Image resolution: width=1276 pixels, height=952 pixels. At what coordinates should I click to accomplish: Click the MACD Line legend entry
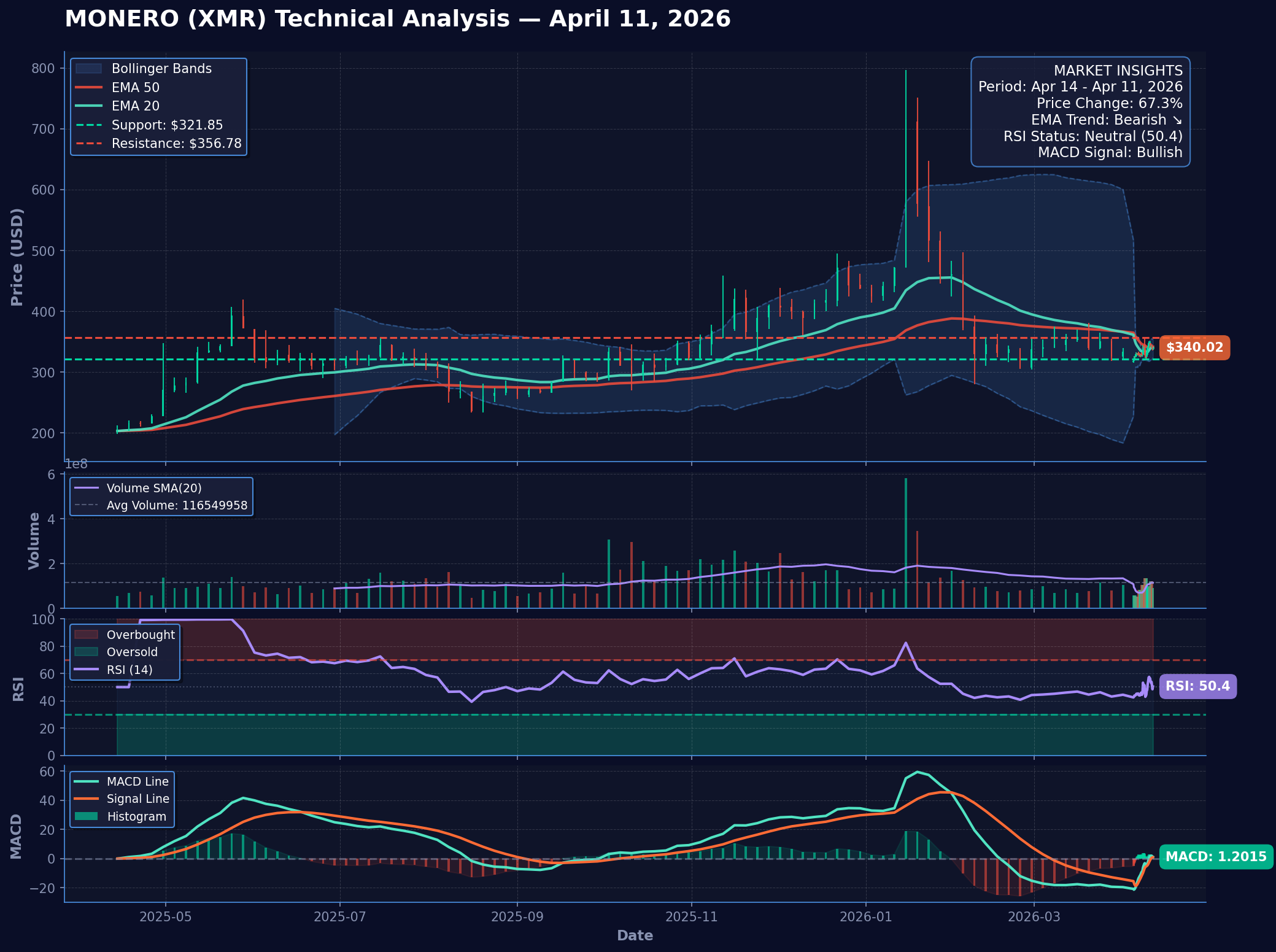137,782
